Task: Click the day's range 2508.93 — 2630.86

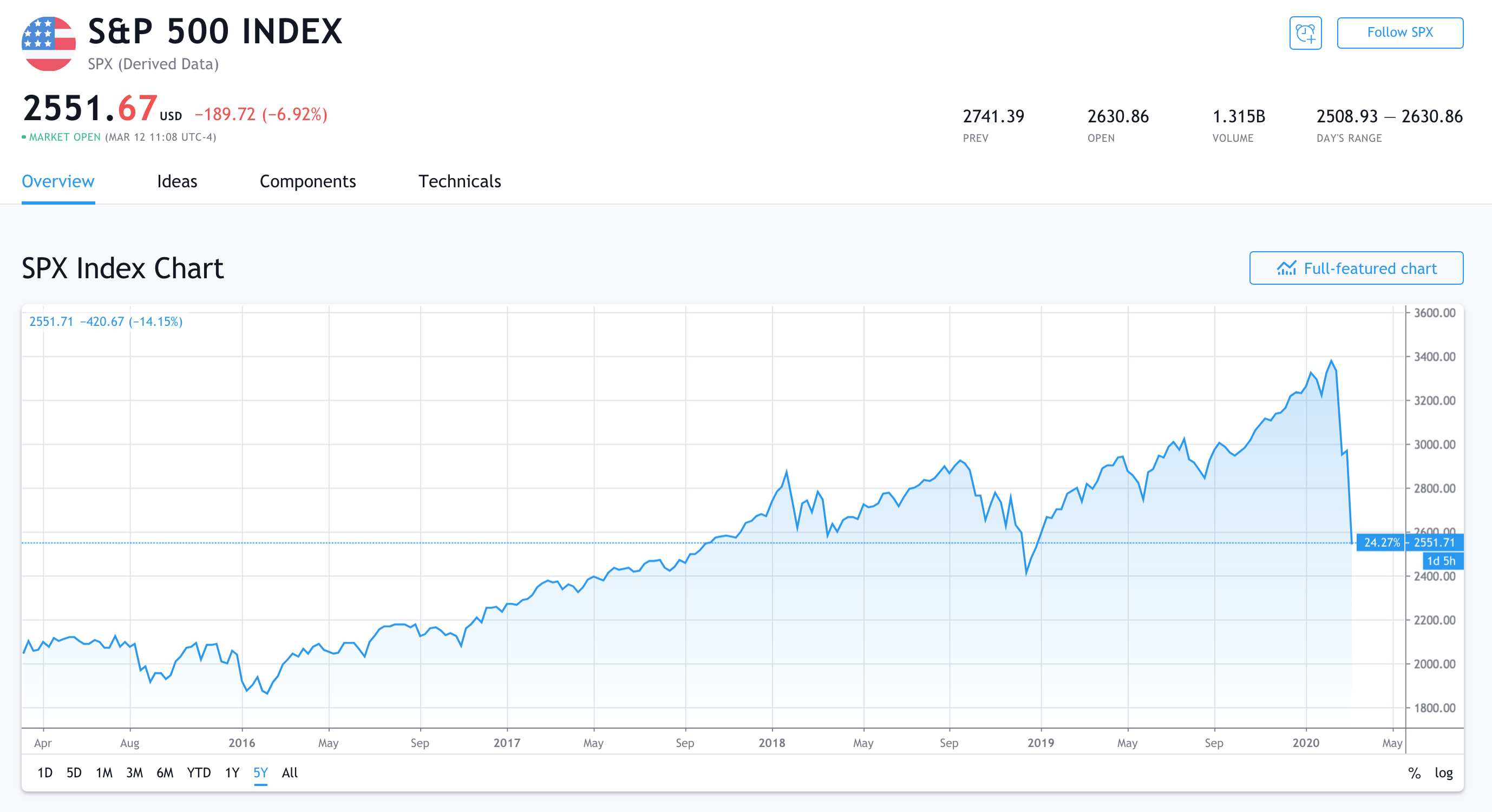Action: pos(1389,116)
